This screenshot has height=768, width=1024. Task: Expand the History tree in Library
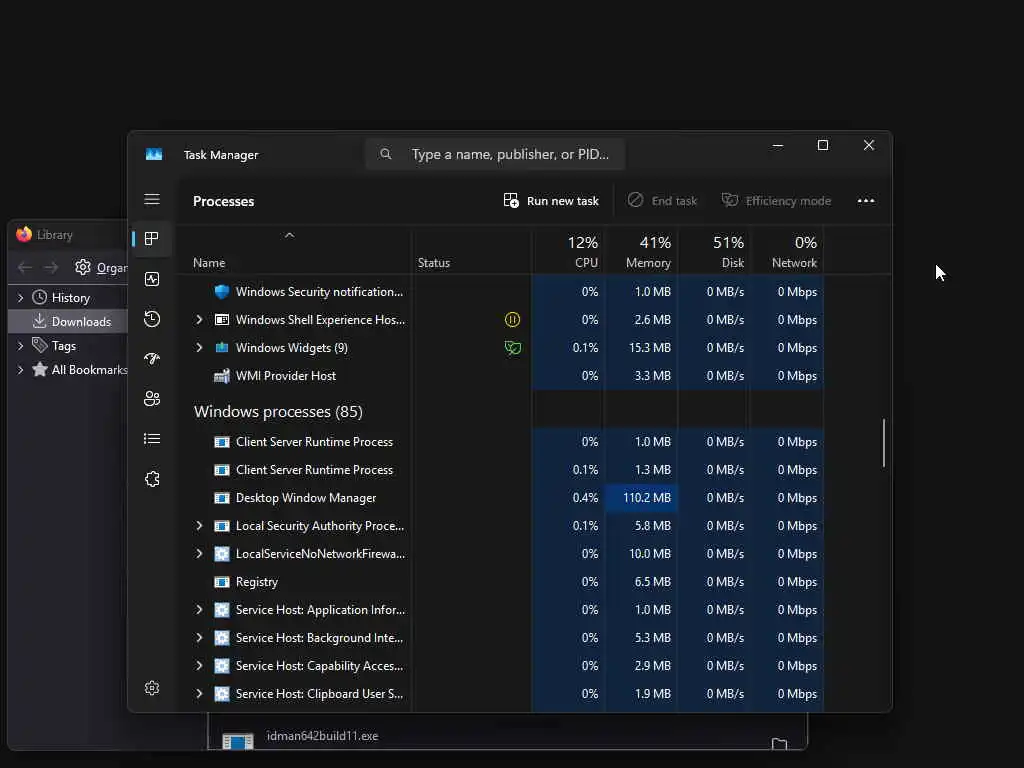pyautogui.click(x=20, y=298)
